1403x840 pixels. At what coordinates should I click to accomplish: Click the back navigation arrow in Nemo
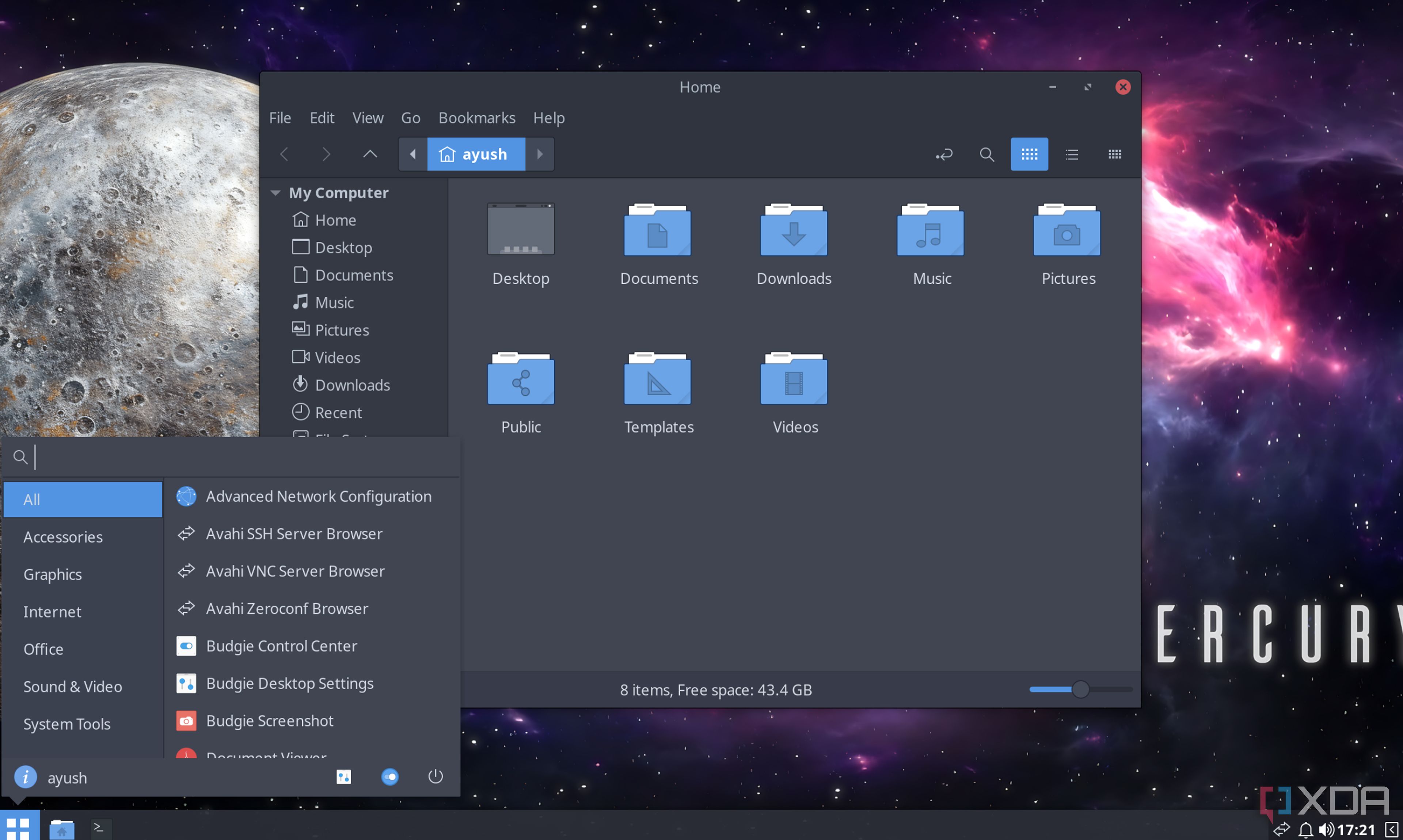[x=284, y=154]
